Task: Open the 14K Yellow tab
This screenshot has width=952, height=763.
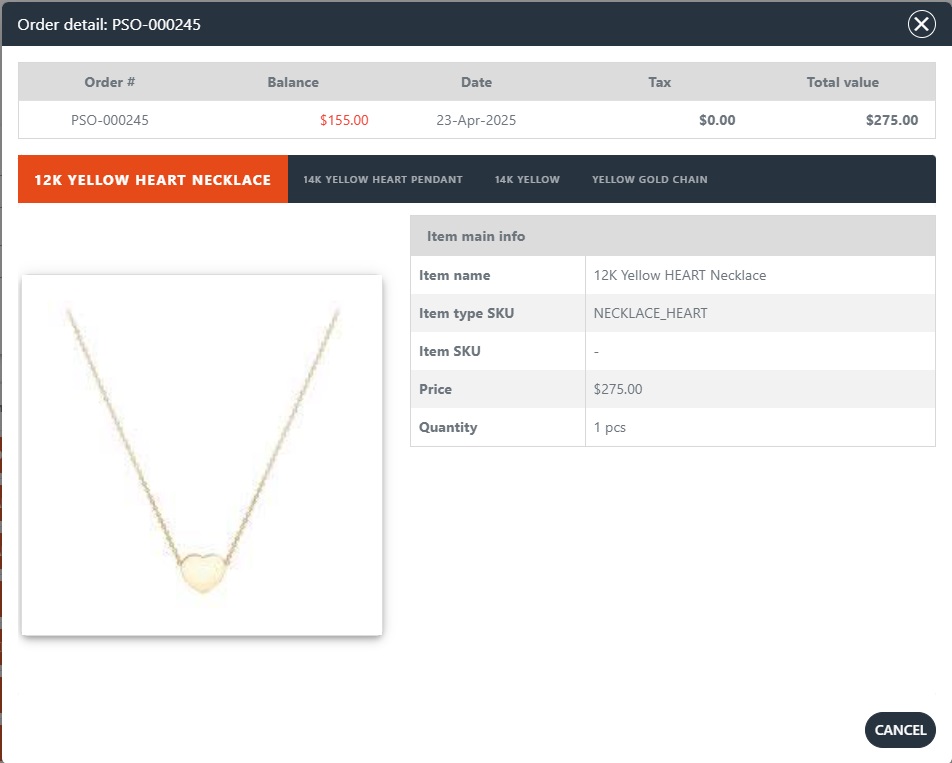Action: tap(527, 180)
